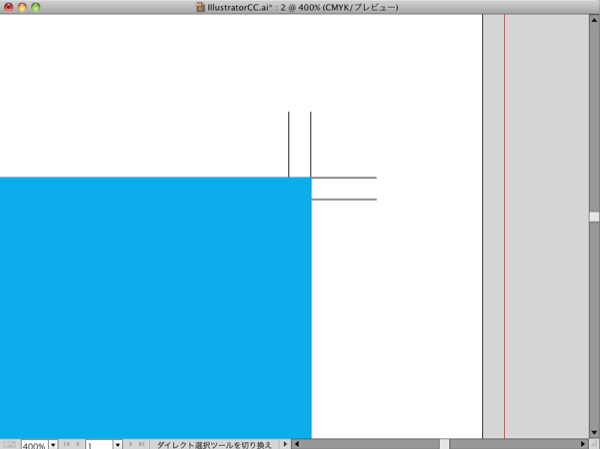
Task: Click the vertical scrollbar thumb
Action: [x=594, y=216]
